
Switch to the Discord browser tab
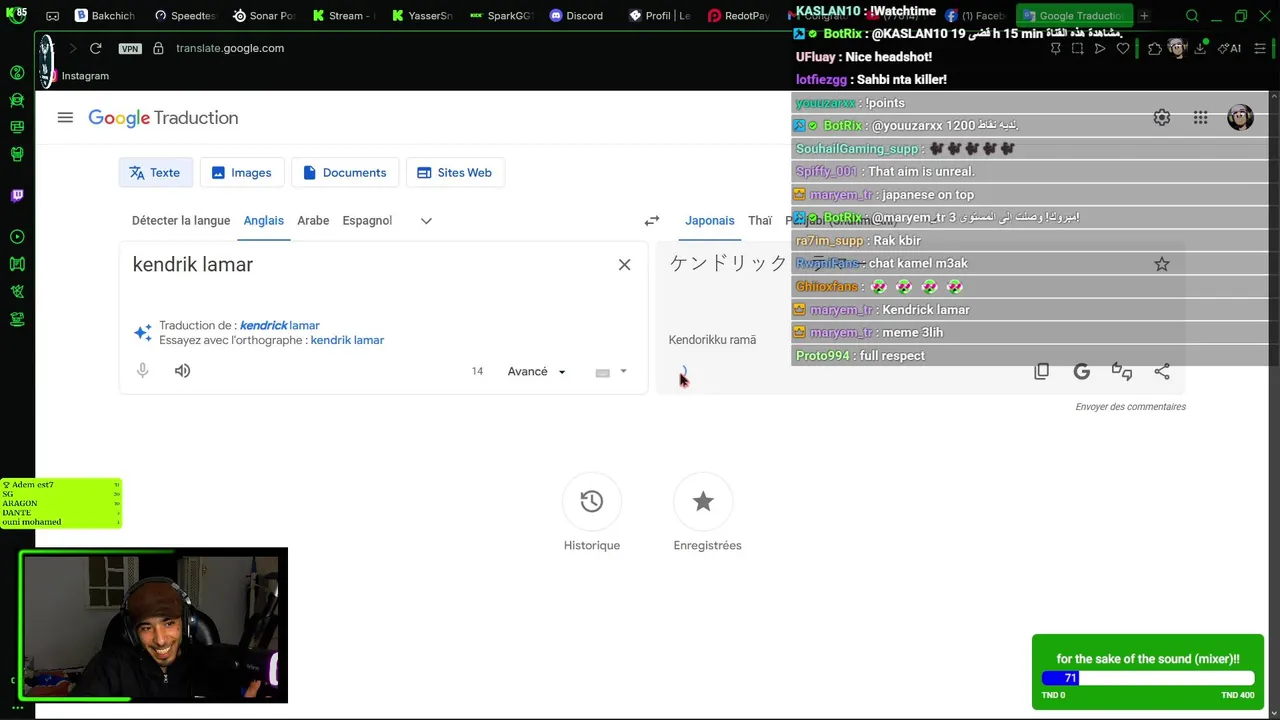pos(577,16)
